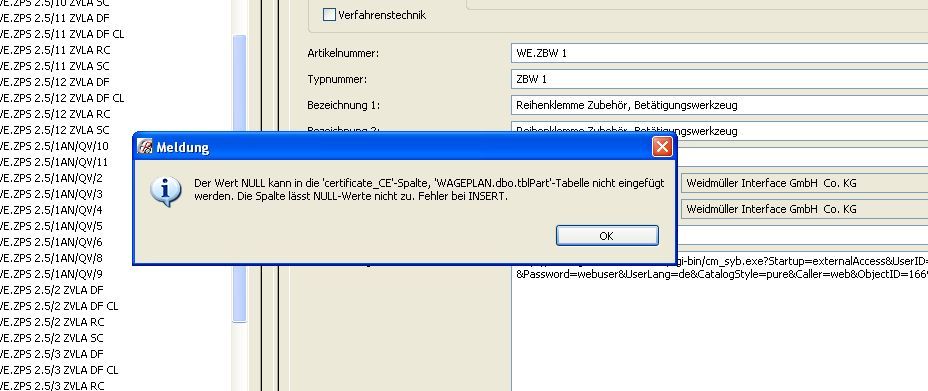Select WE.ZPS 2.5/1AN/QV/11 list item
Image resolution: width=928 pixels, height=391 pixels.
[54, 162]
